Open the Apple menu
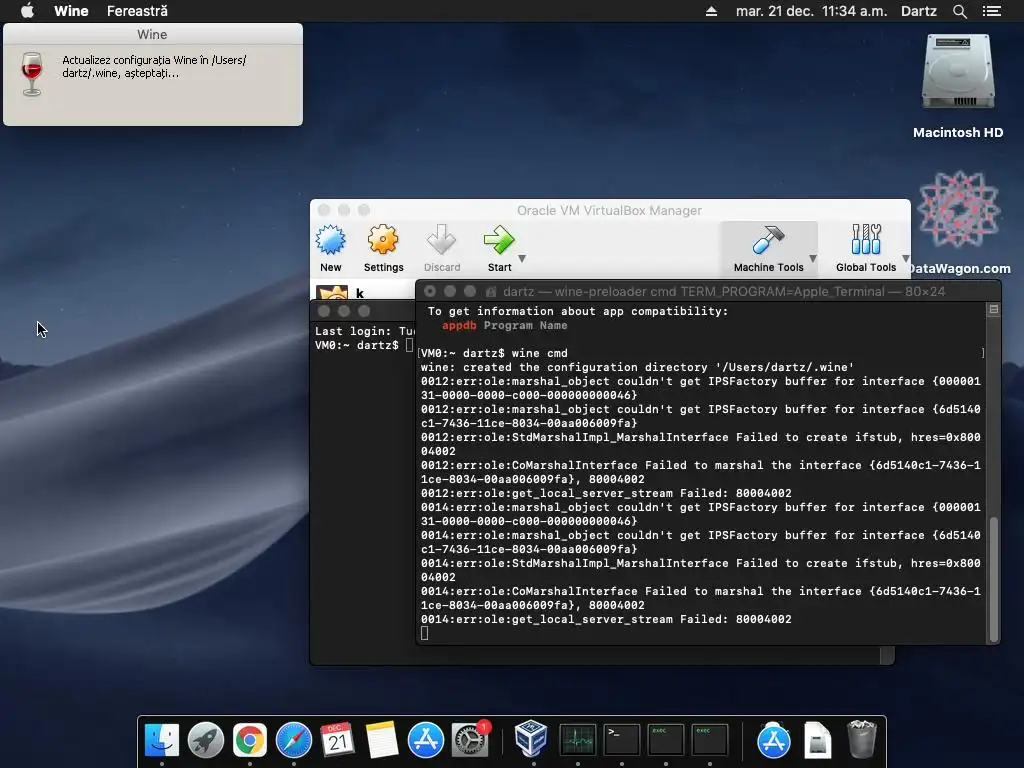 [x=27, y=11]
